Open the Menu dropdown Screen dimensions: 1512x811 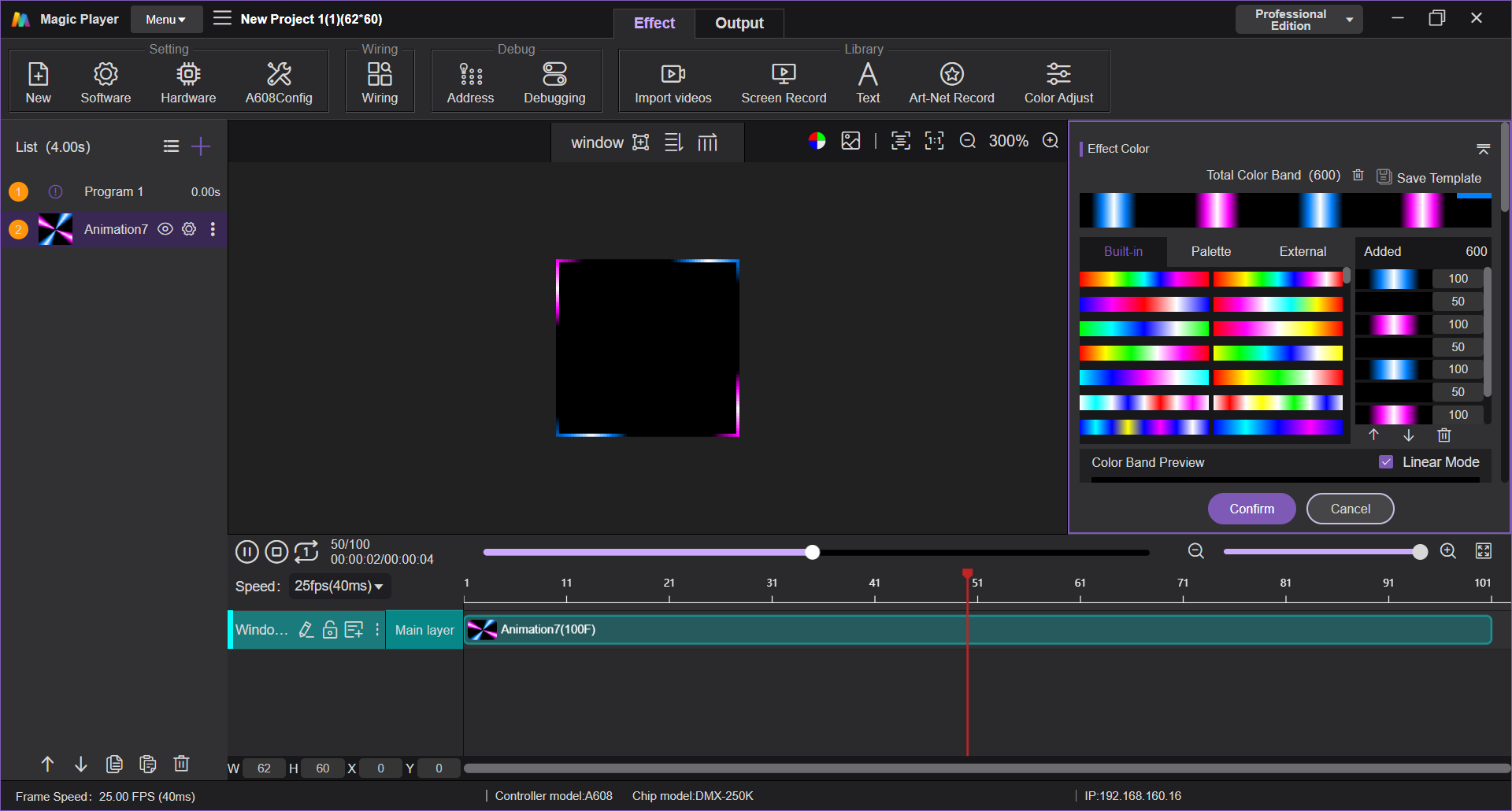(166, 19)
